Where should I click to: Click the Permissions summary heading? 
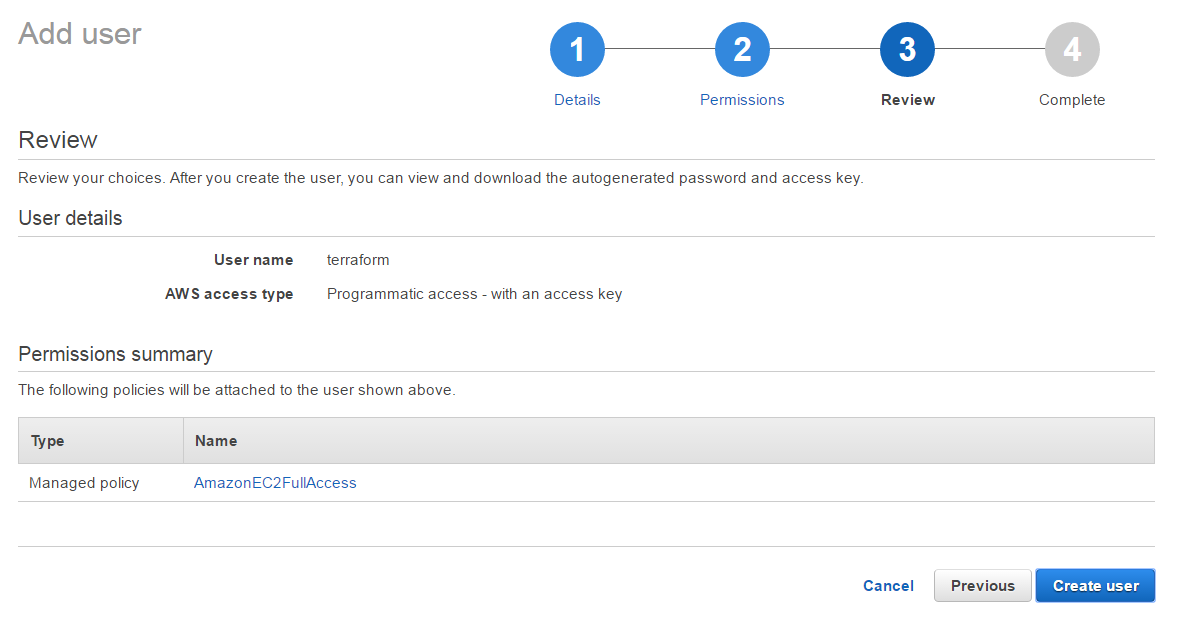click(116, 354)
